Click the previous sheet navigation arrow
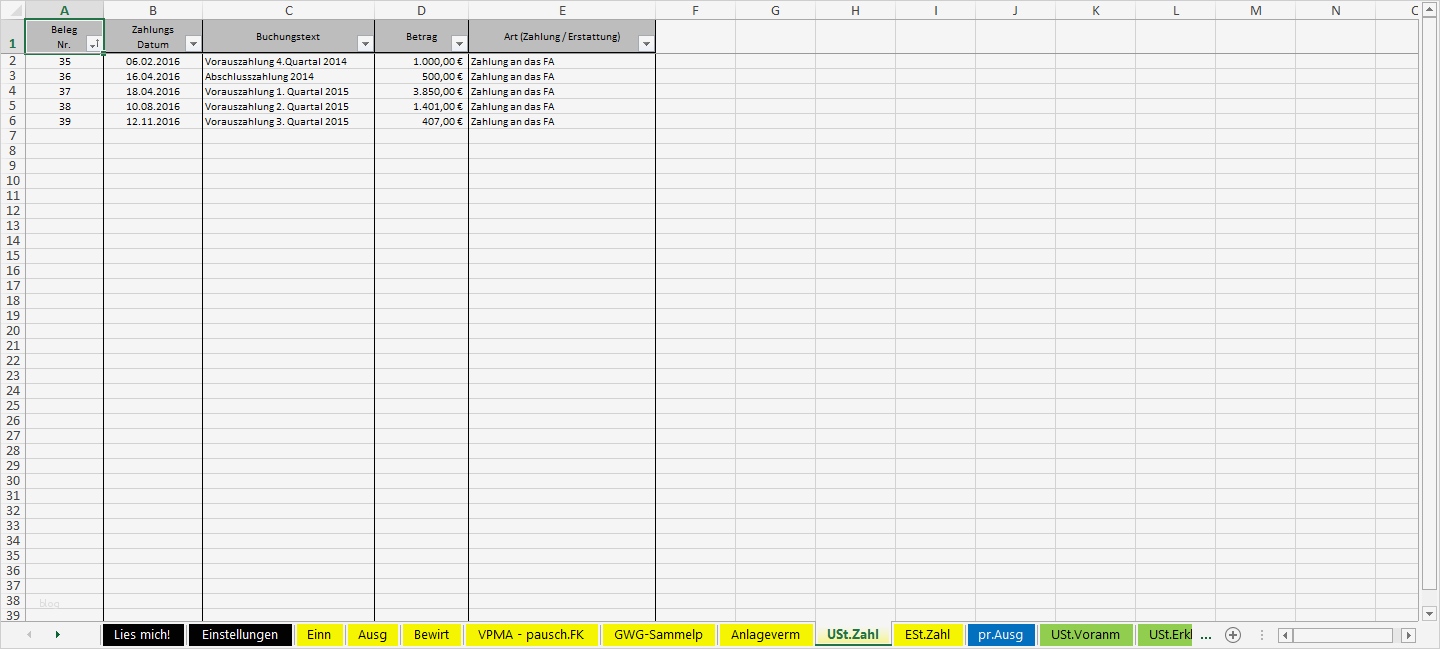The width and height of the screenshot is (1440, 649). 29,635
